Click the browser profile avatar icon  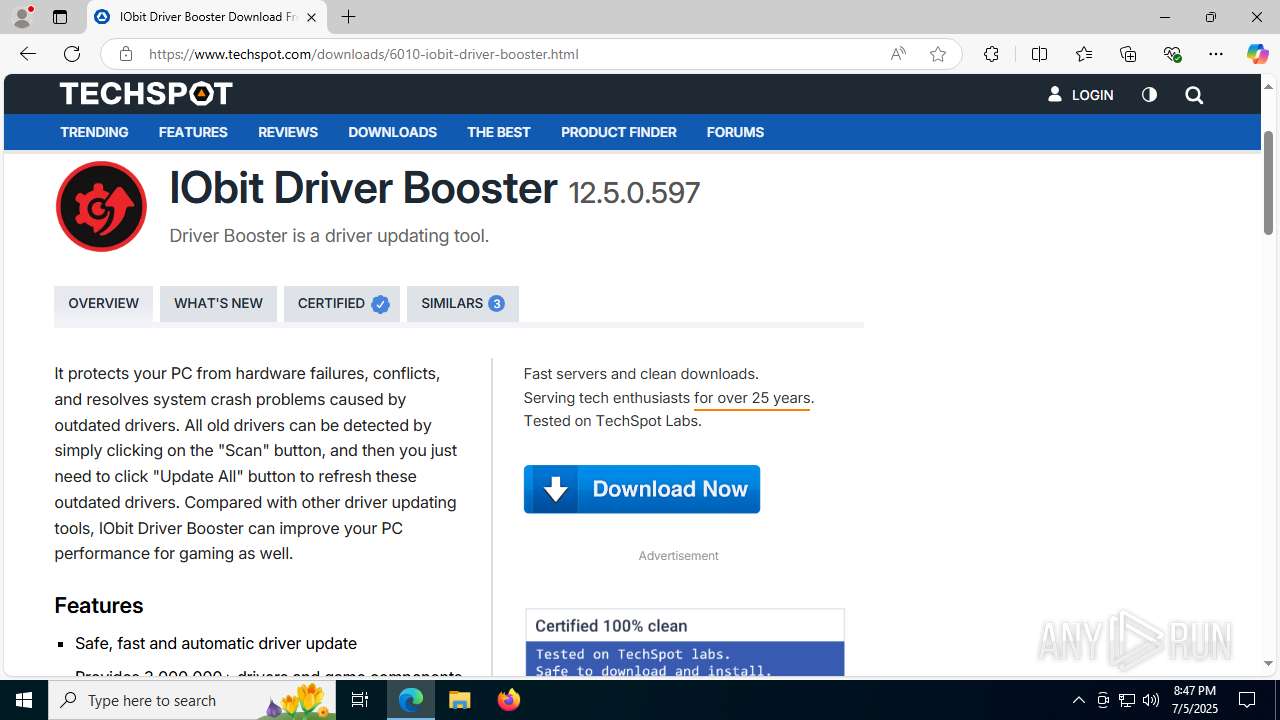pyautogui.click(x=22, y=17)
